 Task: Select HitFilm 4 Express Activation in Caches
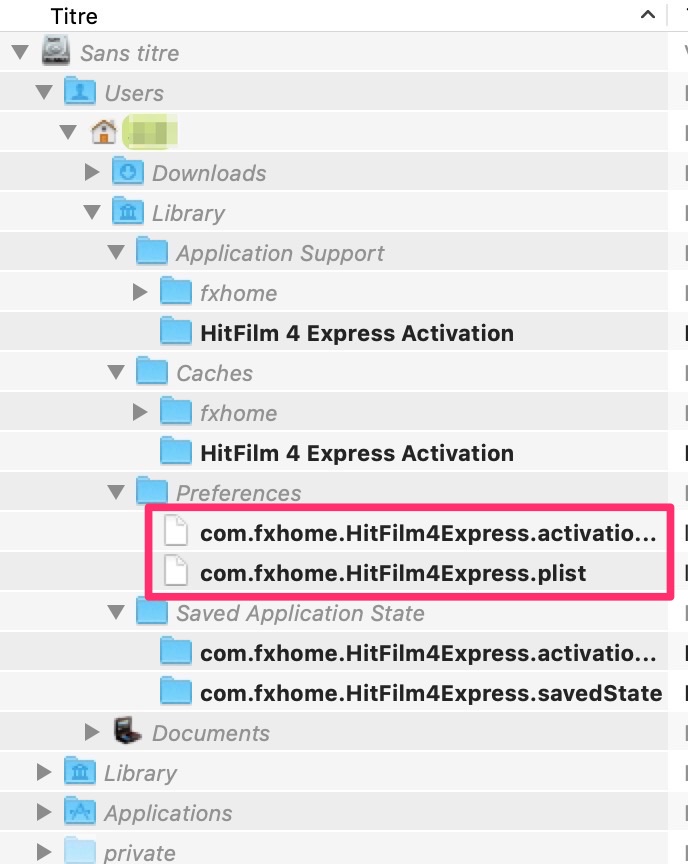[357, 453]
